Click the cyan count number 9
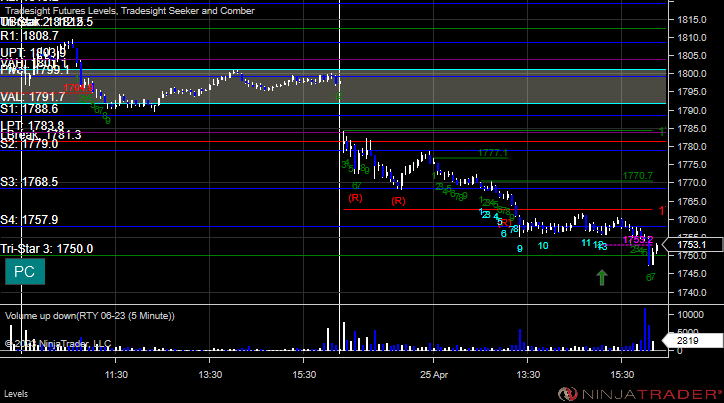Viewport: 724px width, 403px height. [x=519, y=249]
